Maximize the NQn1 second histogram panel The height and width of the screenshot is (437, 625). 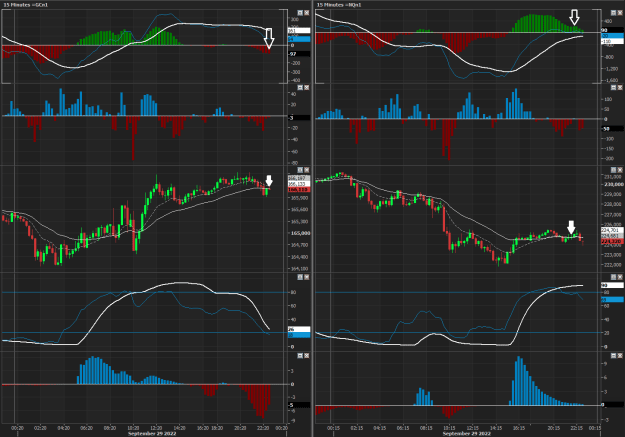click(613, 87)
